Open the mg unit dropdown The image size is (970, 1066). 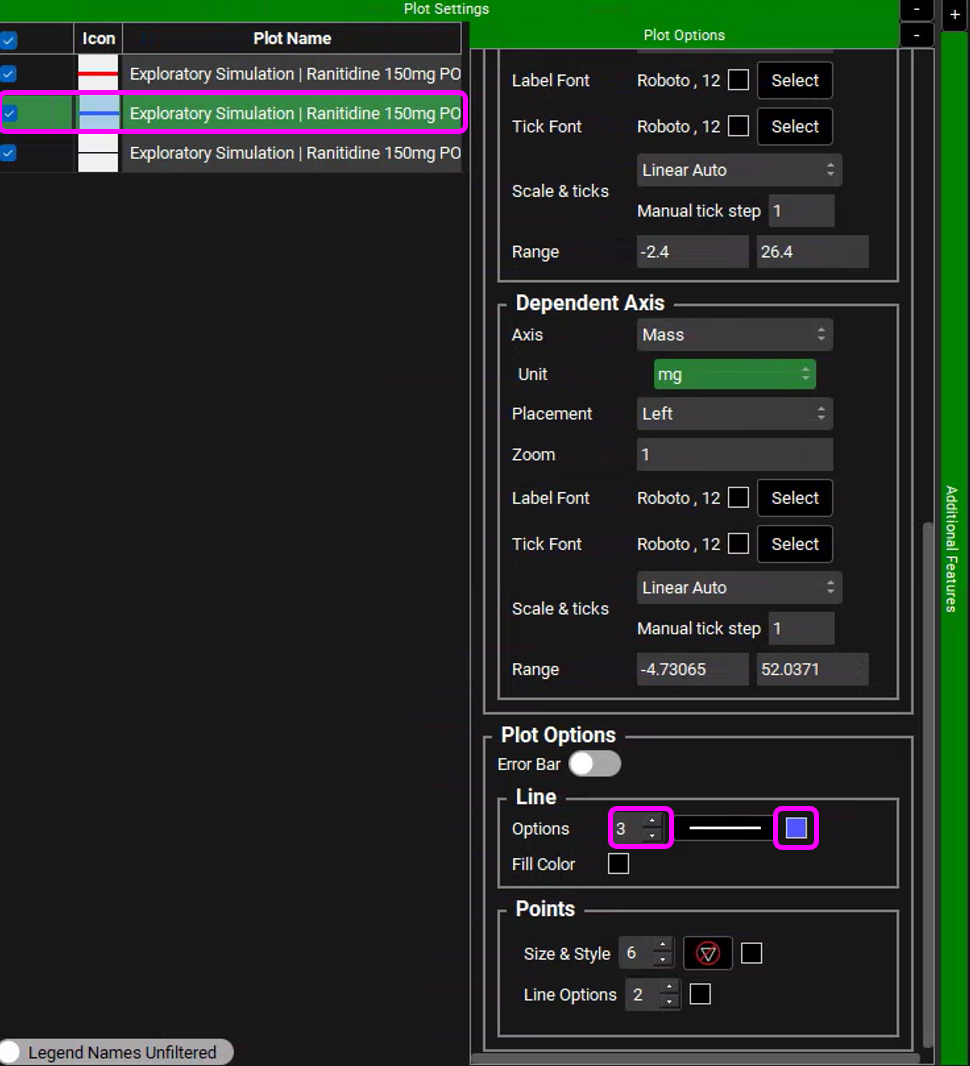[734, 374]
